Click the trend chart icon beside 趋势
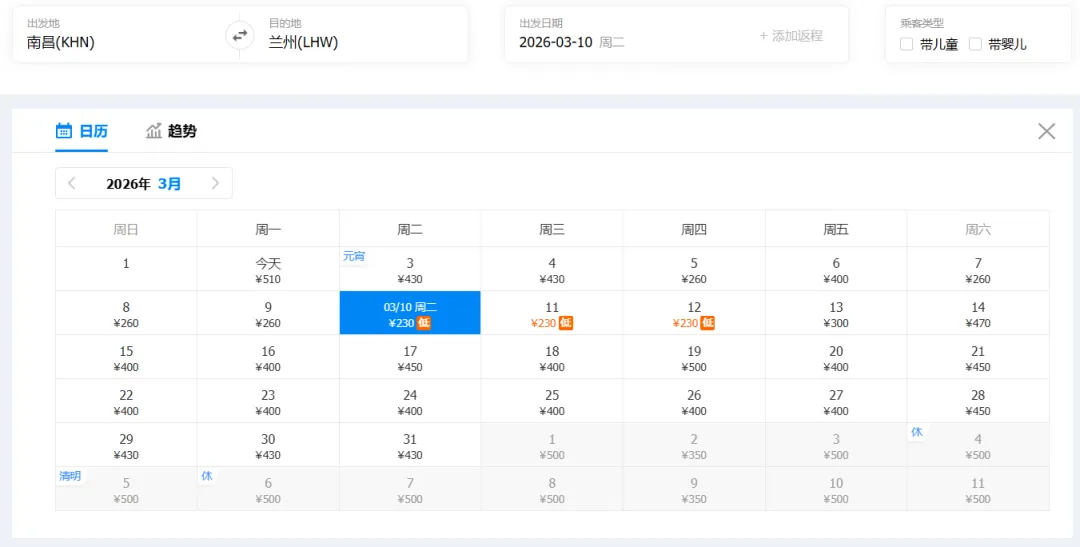Viewport: 1080px width, 547px height. pos(154,130)
